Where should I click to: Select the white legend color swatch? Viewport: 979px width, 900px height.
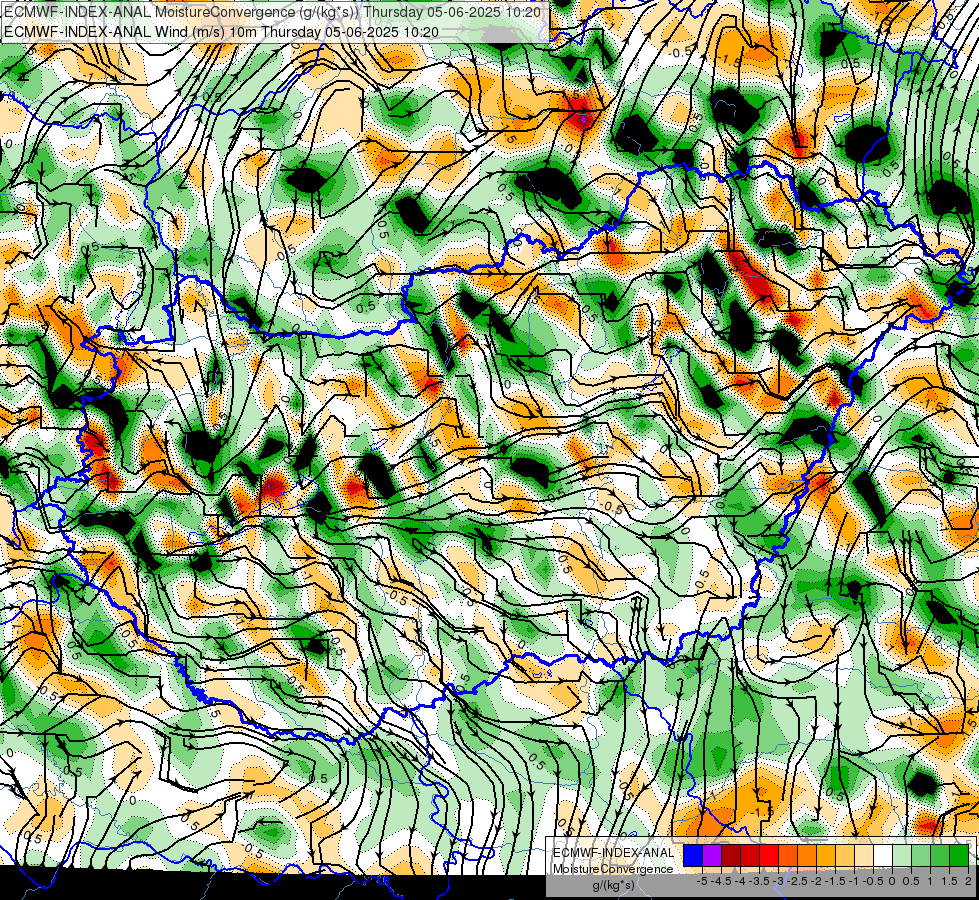point(883,855)
